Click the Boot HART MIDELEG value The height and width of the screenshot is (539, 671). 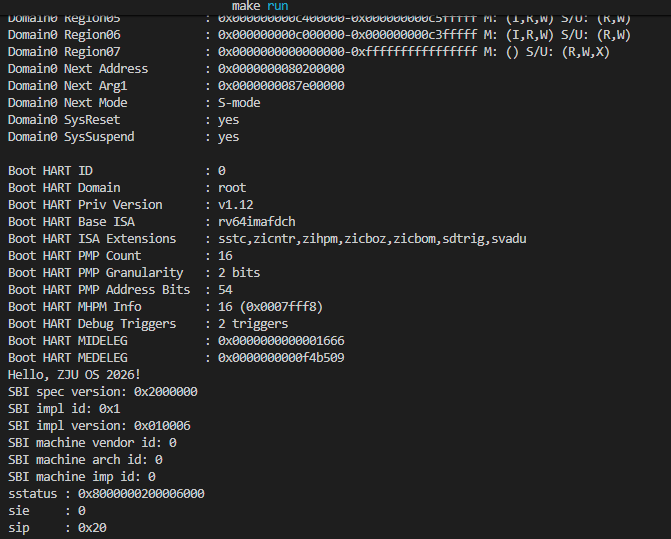click(x=281, y=341)
